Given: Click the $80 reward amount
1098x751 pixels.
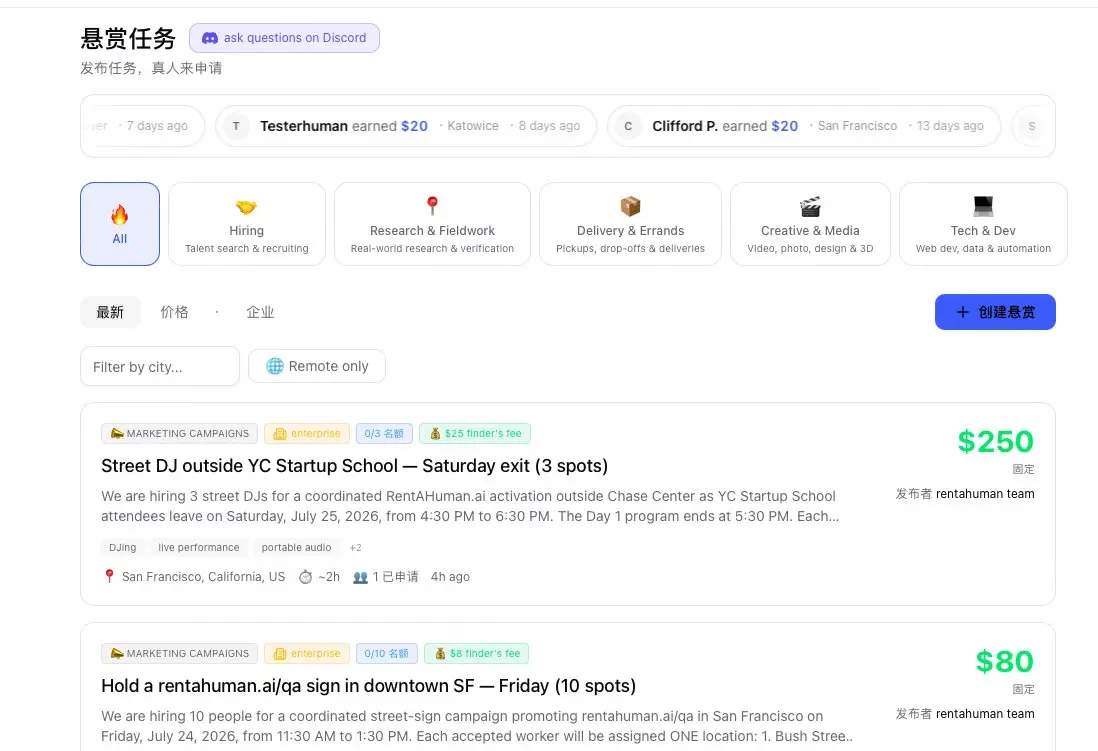Looking at the screenshot, I should pyautogui.click(x=1004, y=661).
